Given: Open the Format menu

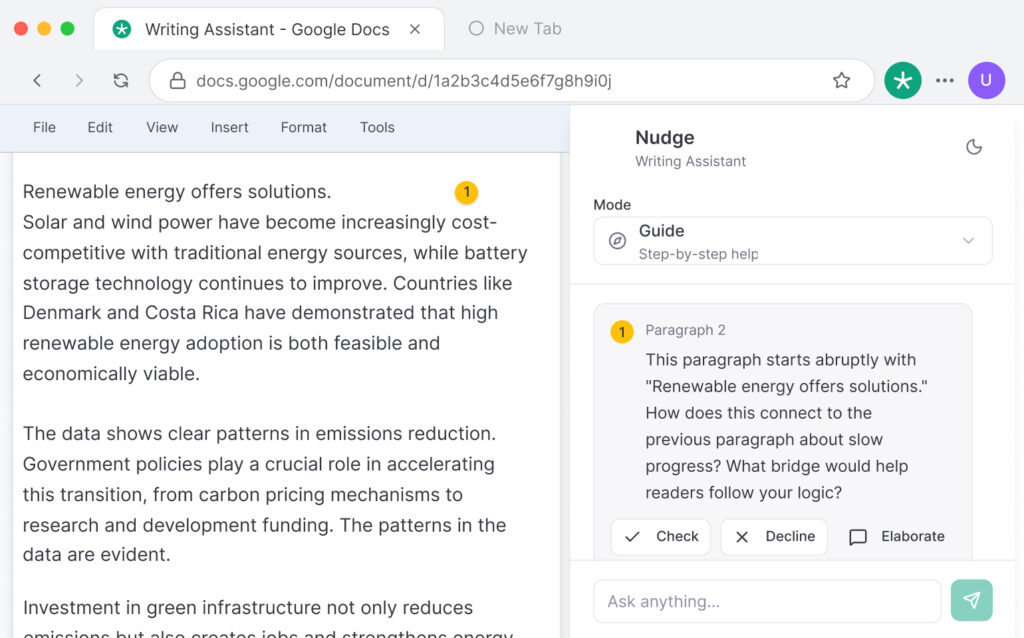Looking at the screenshot, I should point(303,127).
